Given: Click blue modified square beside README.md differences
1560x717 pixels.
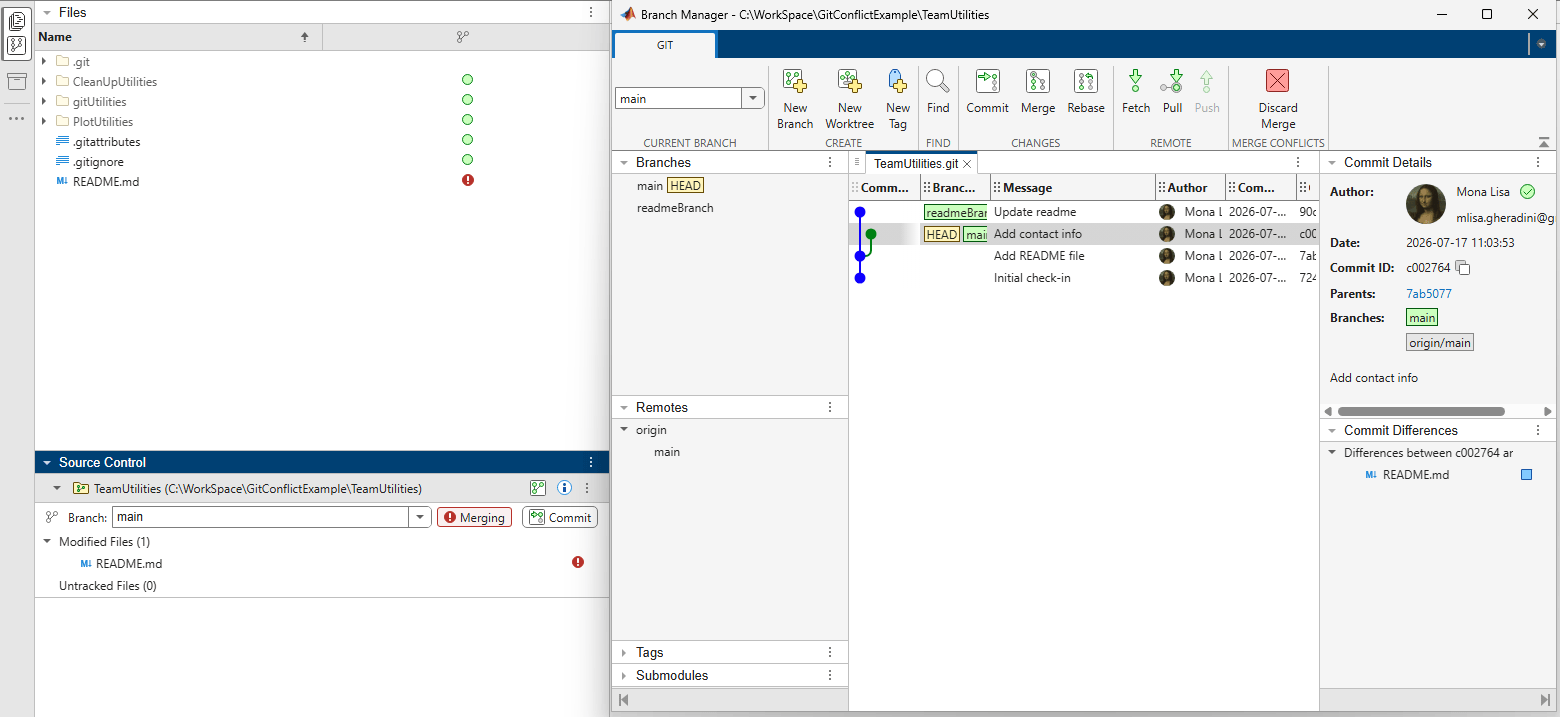Looking at the screenshot, I should point(1526,475).
